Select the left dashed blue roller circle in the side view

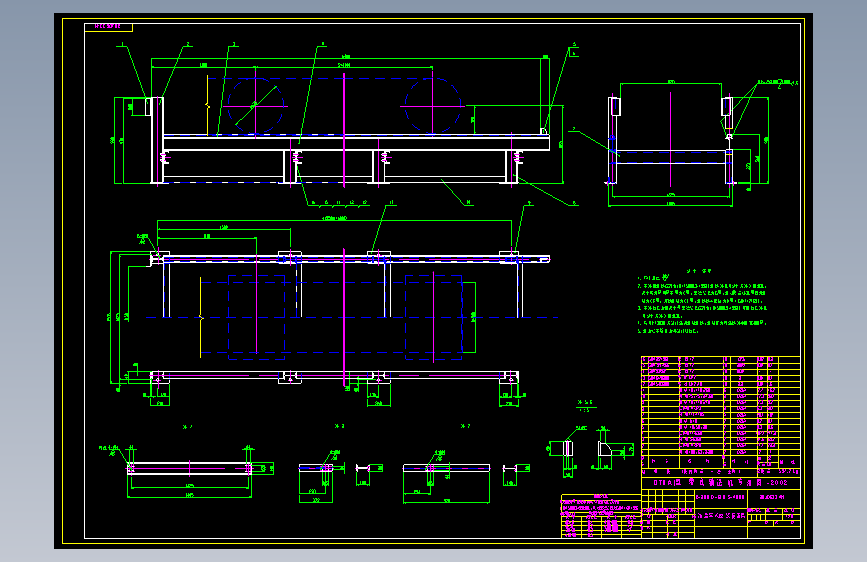point(255,105)
